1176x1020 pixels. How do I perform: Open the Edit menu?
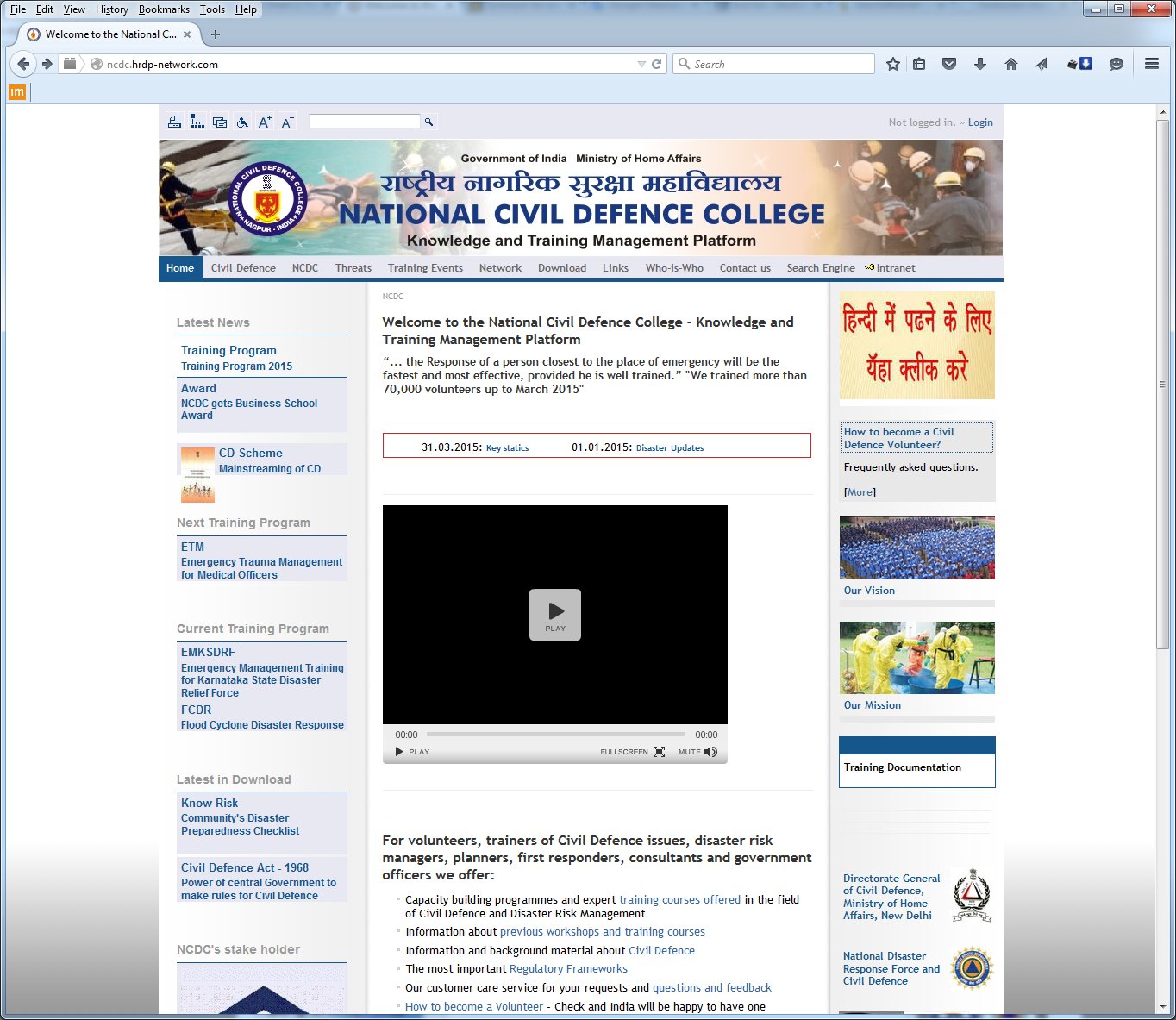tap(45, 9)
